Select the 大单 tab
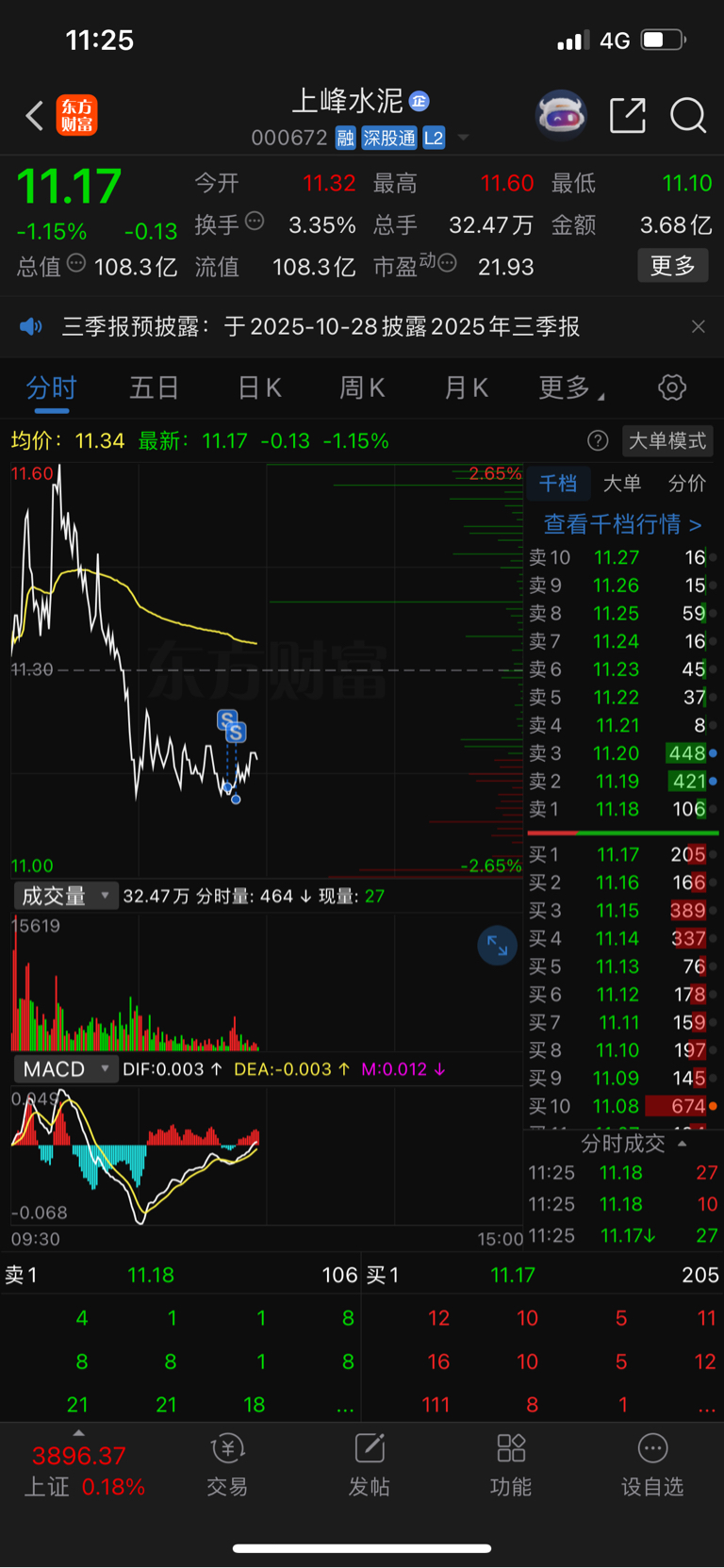Screen dimensions: 724x1568 (622, 484)
